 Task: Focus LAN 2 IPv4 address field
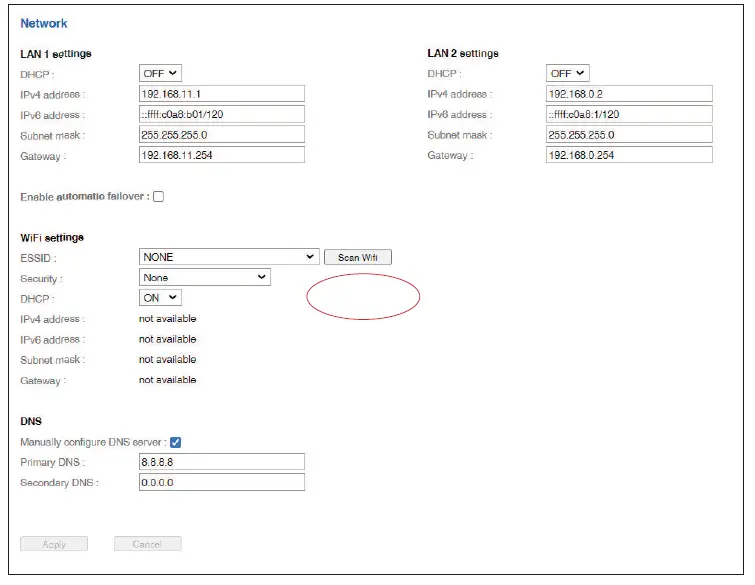pyautogui.click(x=629, y=94)
